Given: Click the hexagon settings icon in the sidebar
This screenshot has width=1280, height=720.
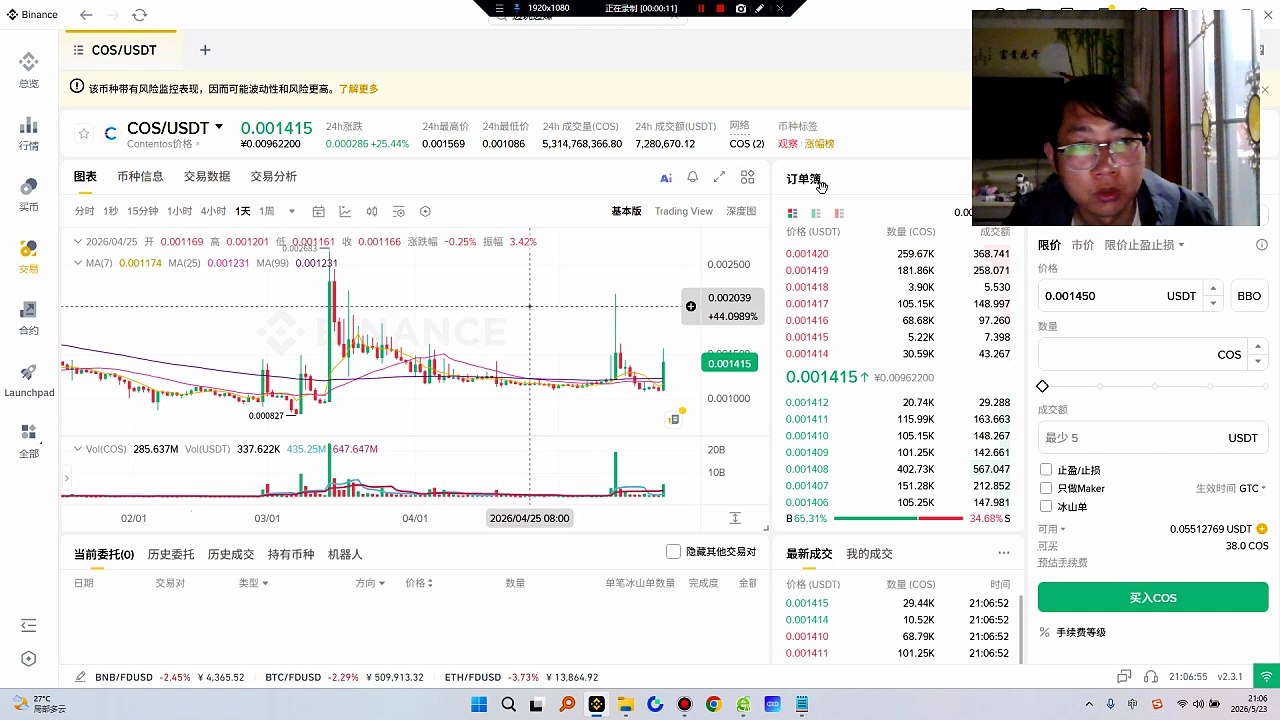Looking at the screenshot, I should click(x=29, y=659).
